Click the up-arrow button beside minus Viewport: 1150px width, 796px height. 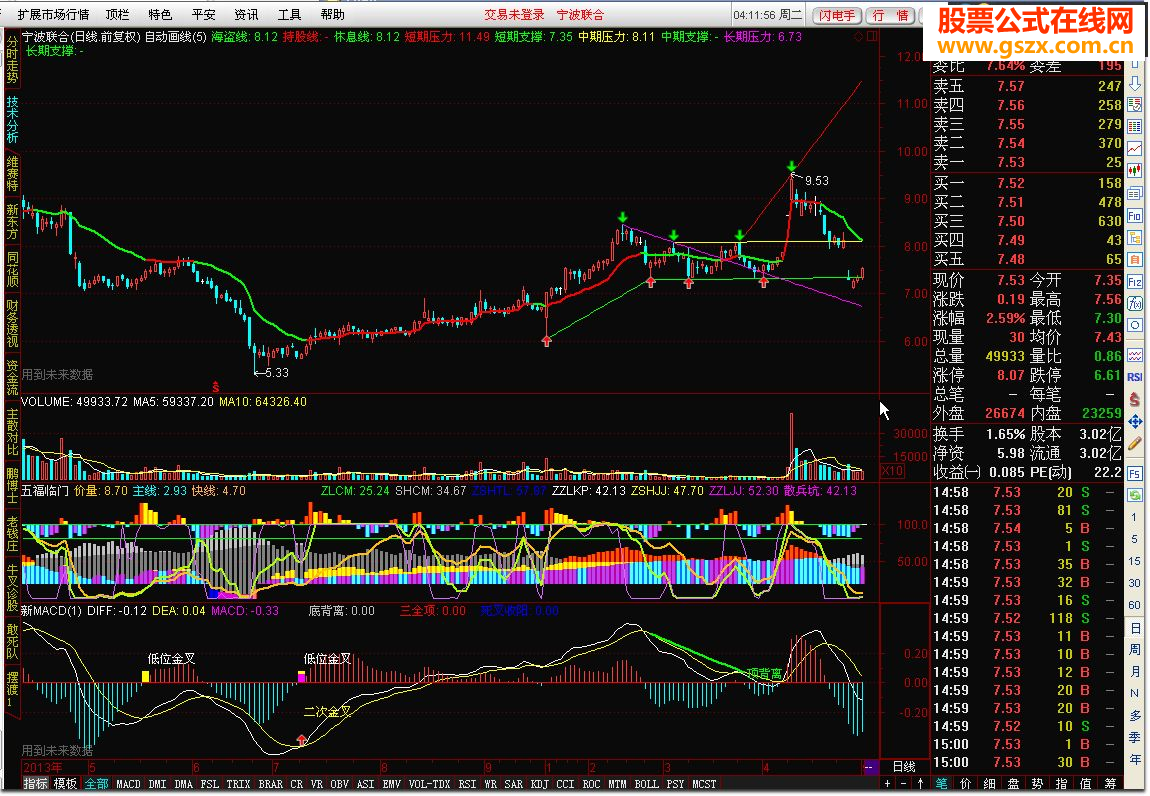(920, 784)
